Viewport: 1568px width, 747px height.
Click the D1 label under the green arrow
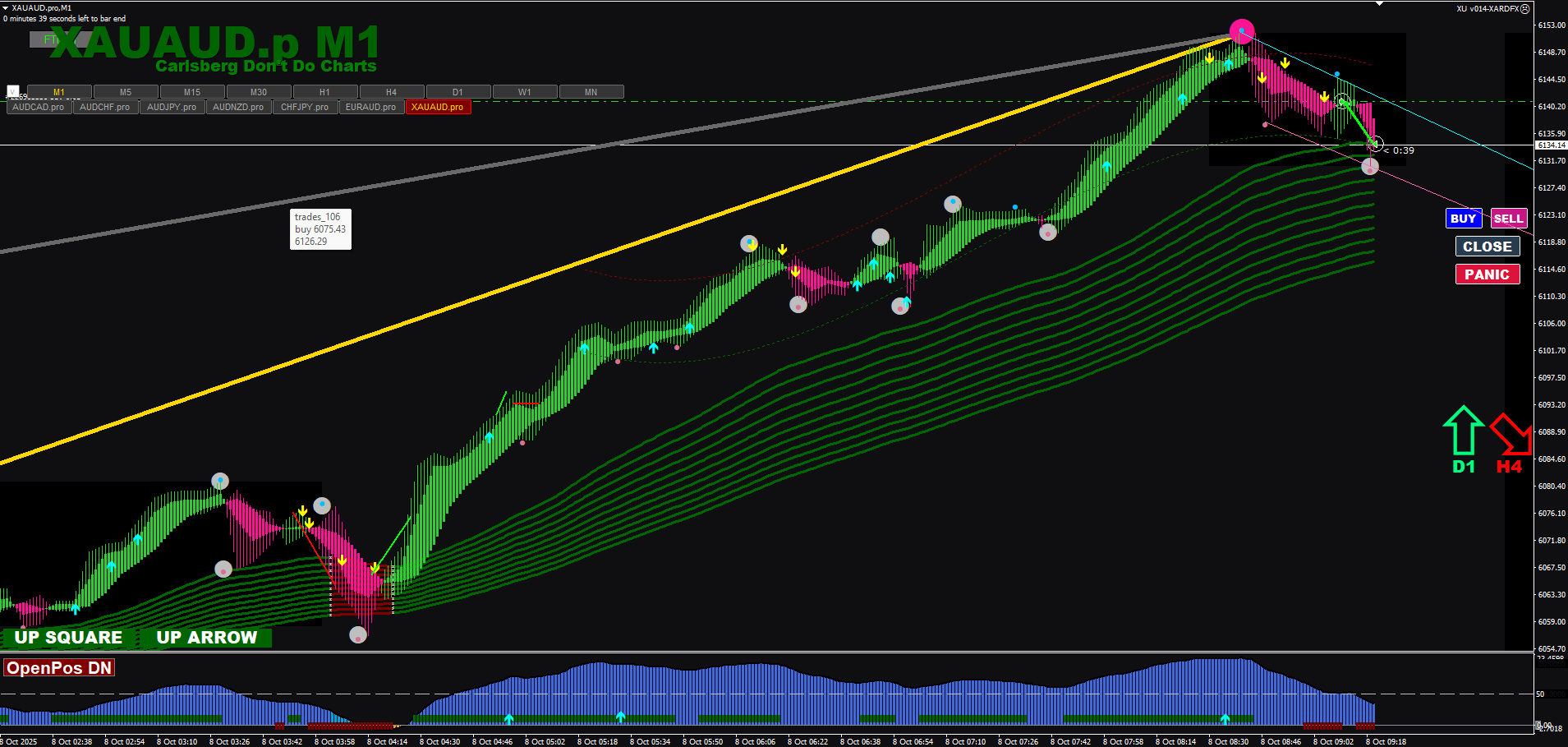[x=1464, y=467]
